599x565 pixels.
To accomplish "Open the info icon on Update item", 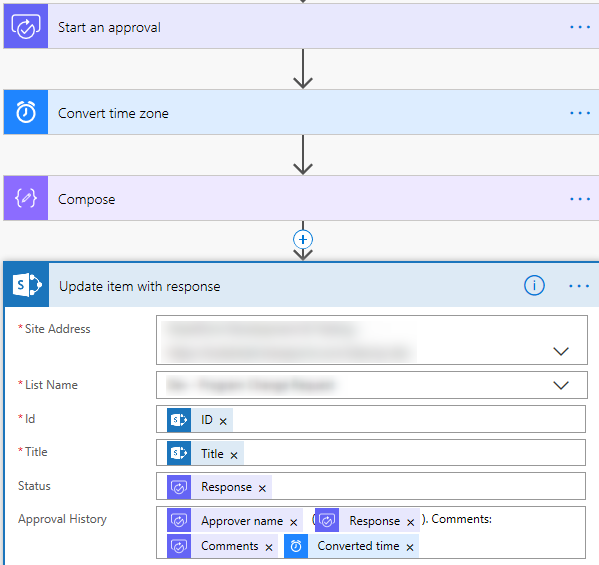I will 534,285.
